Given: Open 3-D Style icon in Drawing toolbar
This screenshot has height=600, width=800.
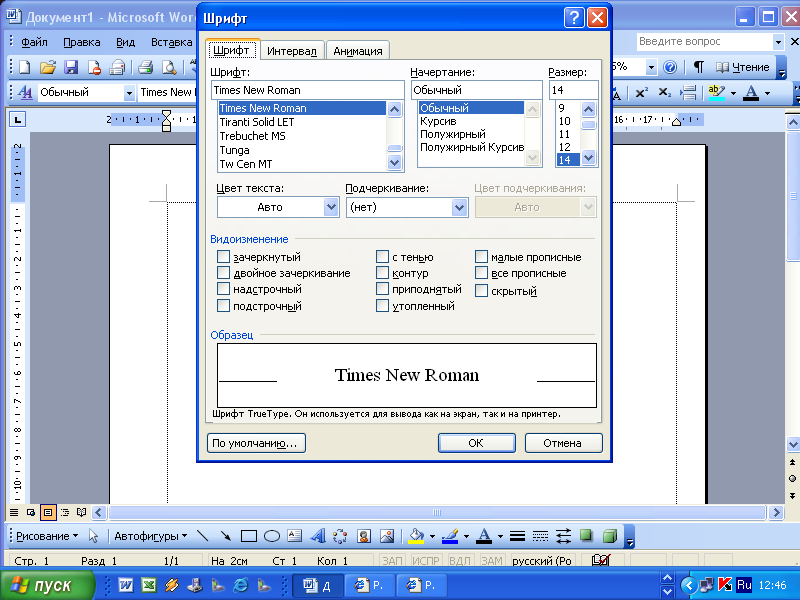Looking at the screenshot, I should coord(610,536).
